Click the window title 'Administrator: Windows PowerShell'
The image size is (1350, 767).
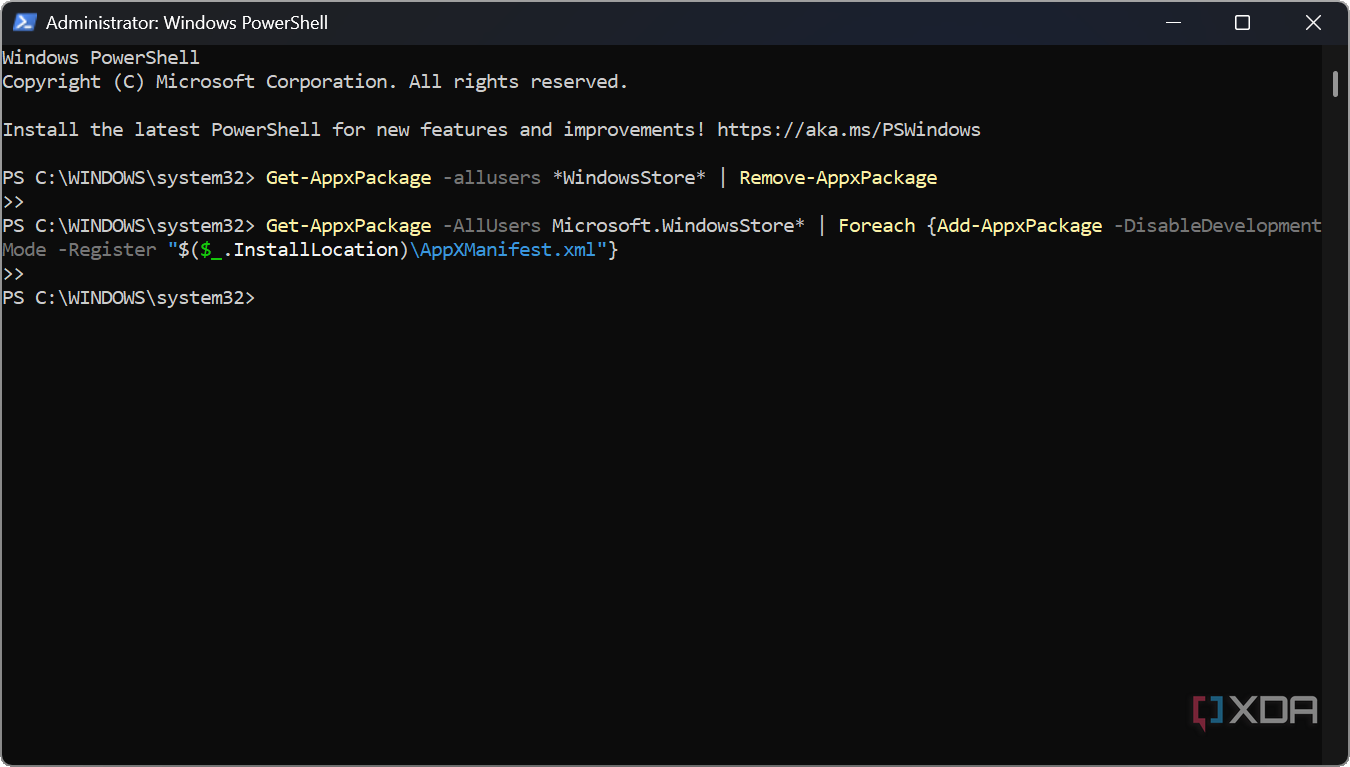187,22
